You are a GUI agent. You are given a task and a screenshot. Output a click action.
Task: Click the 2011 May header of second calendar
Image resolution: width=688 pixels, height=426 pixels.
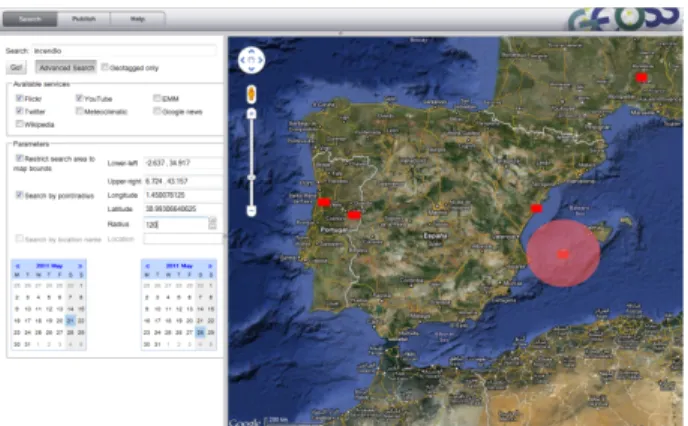[179, 266]
